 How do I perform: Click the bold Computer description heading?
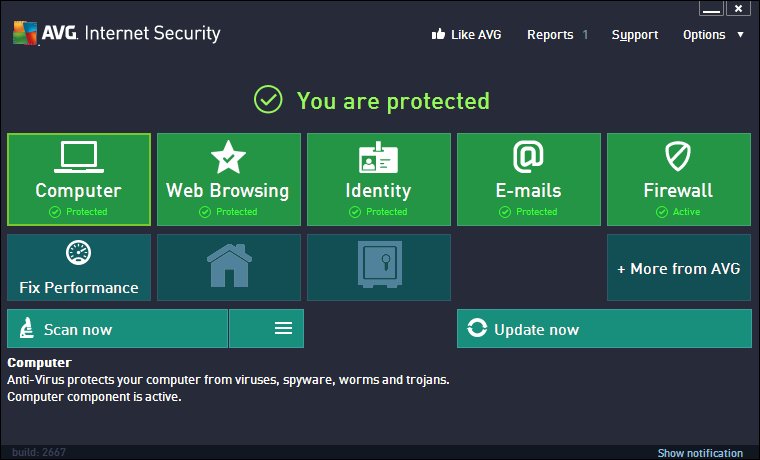tap(39, 363)
